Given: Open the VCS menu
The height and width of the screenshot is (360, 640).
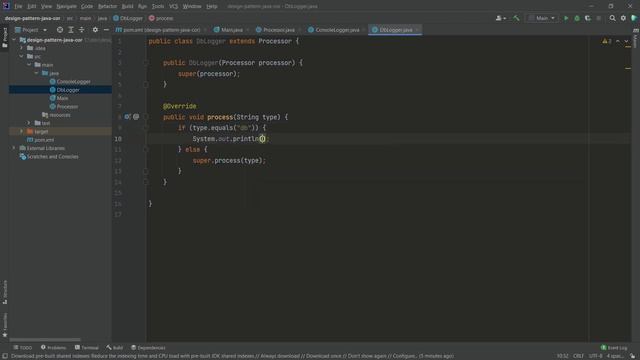Looking at the screenshot, I should coord(173,6).
